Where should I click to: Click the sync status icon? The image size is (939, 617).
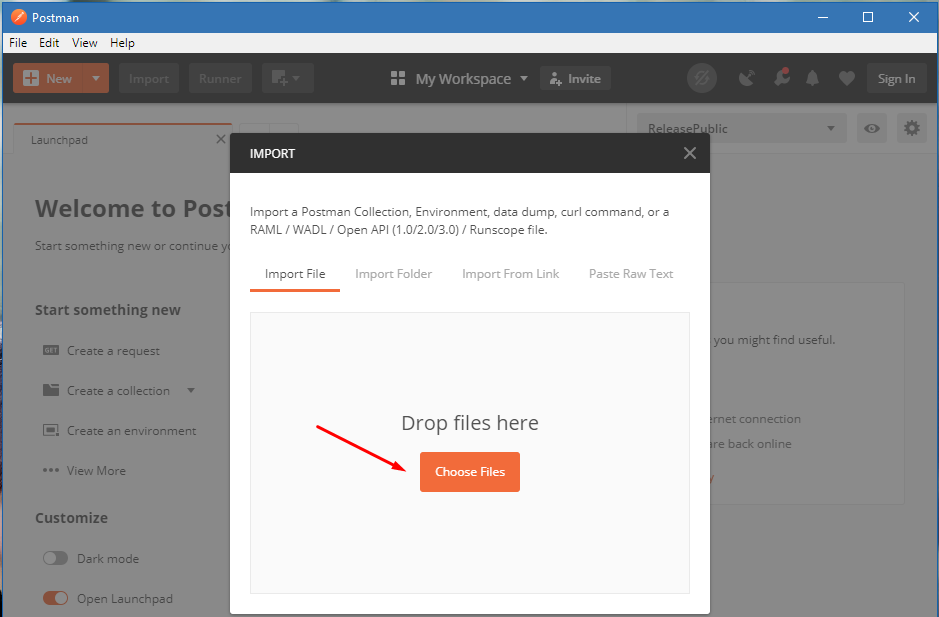[x=702, y=78]
